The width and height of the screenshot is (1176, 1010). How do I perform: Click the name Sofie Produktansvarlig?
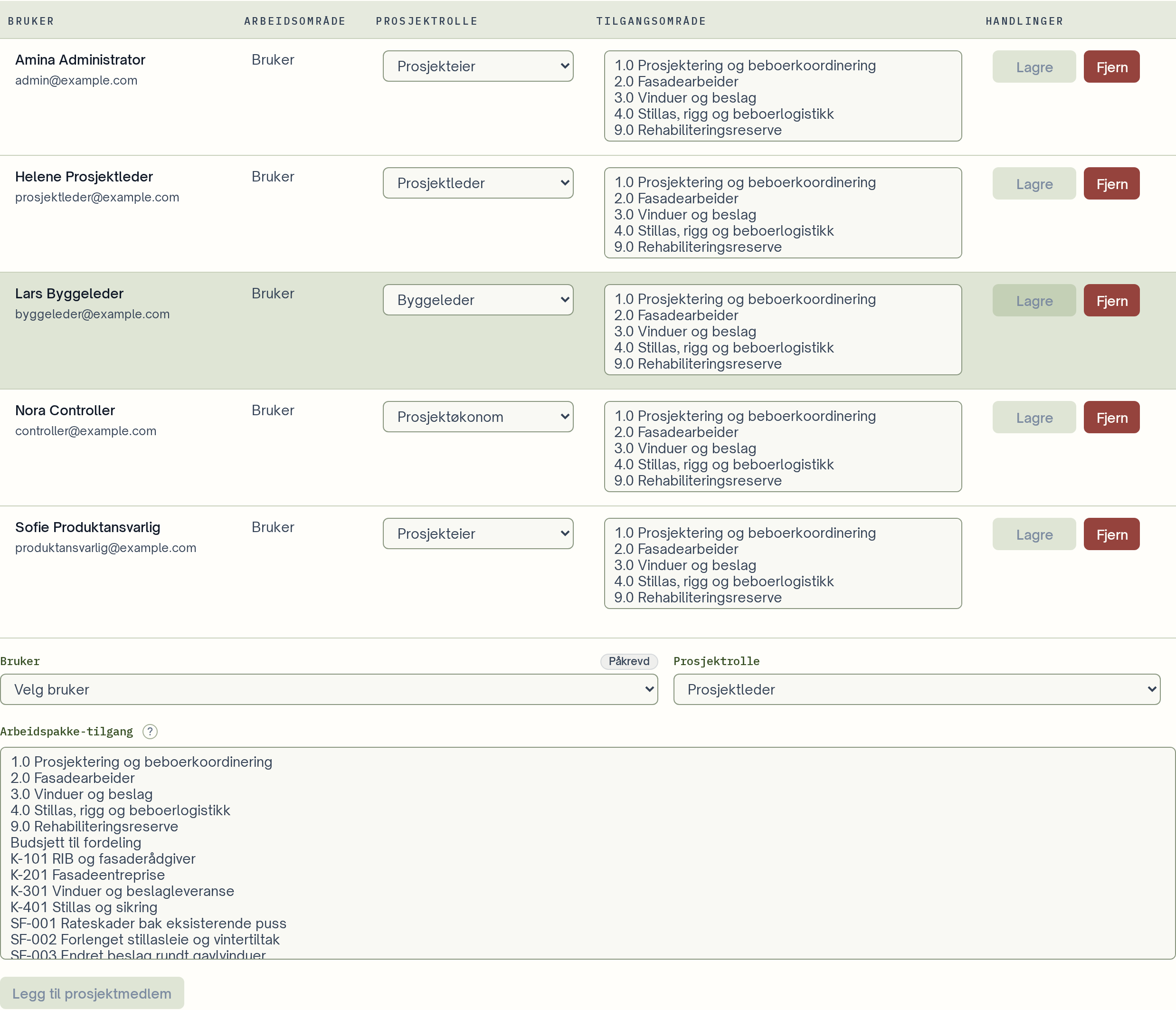click(88, 528)
